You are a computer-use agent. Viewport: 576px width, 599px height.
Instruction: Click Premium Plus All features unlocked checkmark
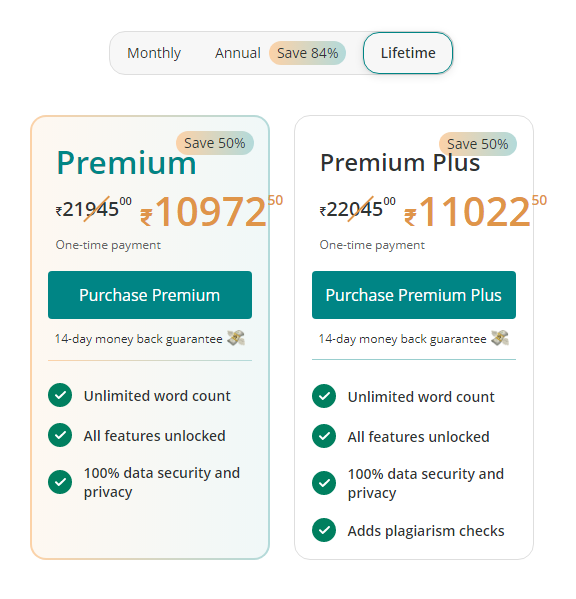(x=324, y=436)
